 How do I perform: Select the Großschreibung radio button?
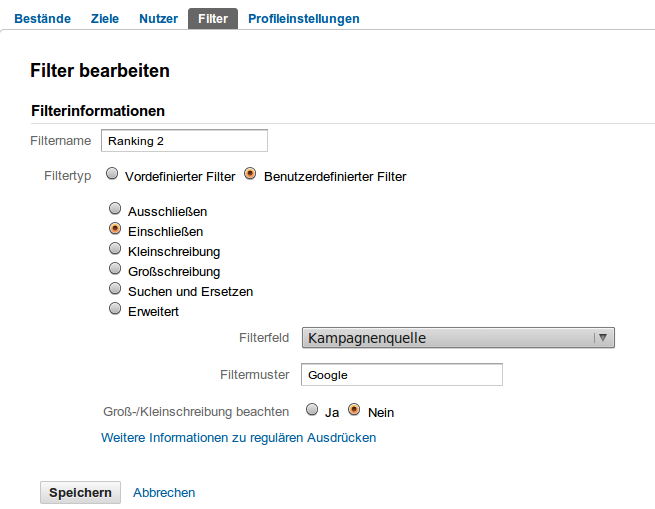pos(115,269)
